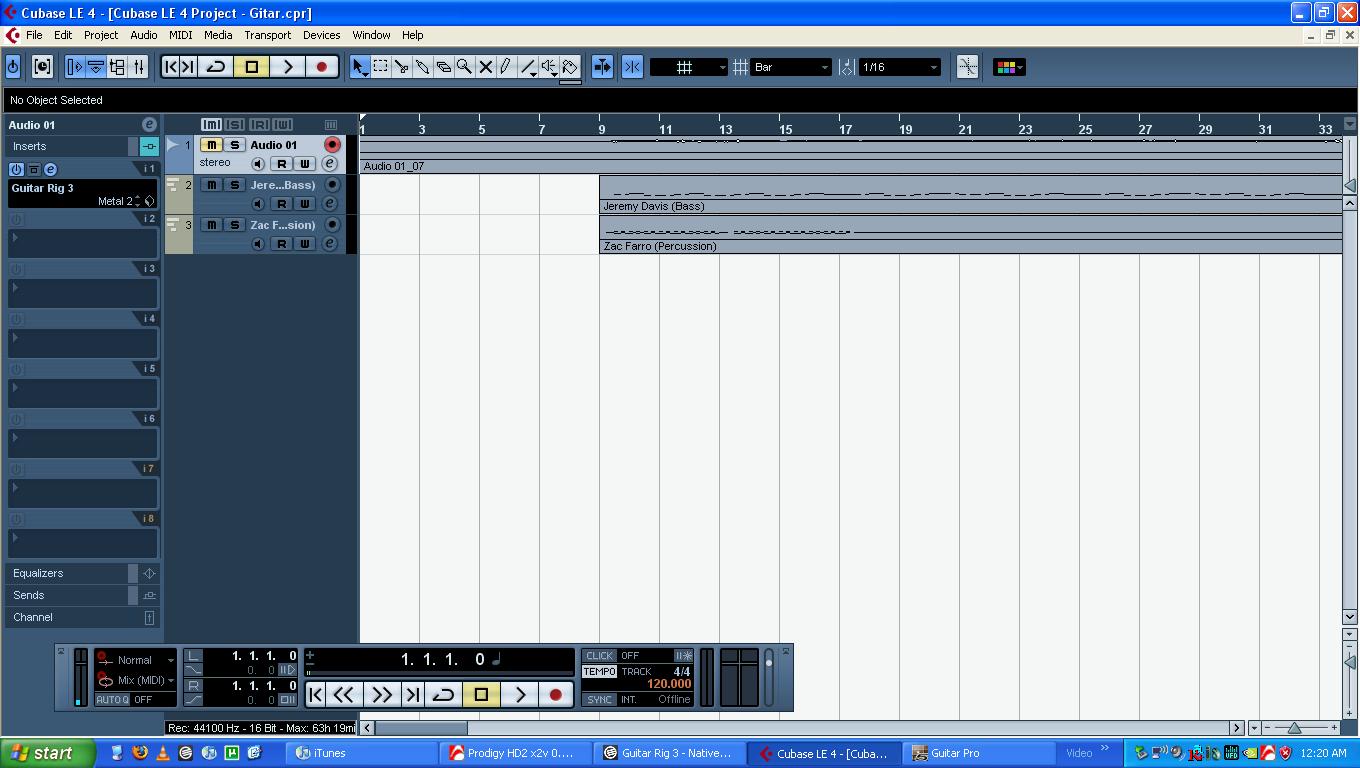This screenshot has height=768, width=1360.
Task: Open the File menu
Action: [x=34, y=35]
